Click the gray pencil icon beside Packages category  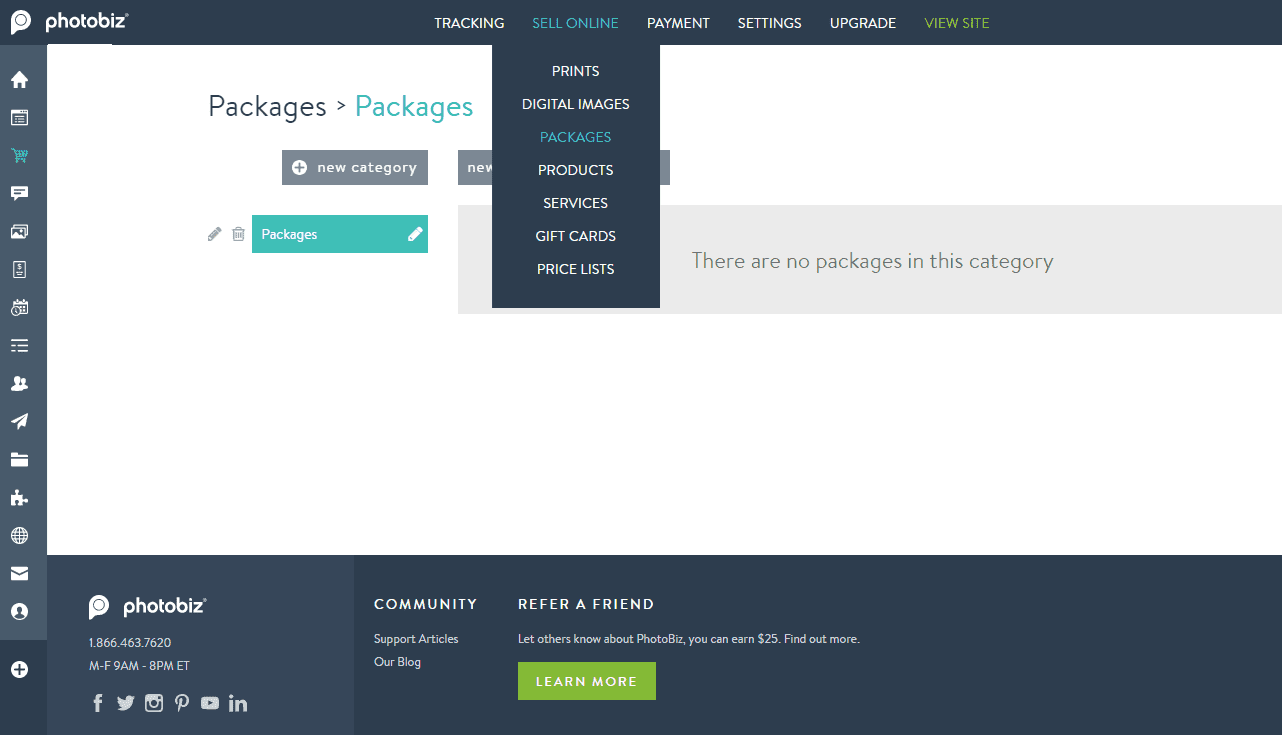click(214, 234)
